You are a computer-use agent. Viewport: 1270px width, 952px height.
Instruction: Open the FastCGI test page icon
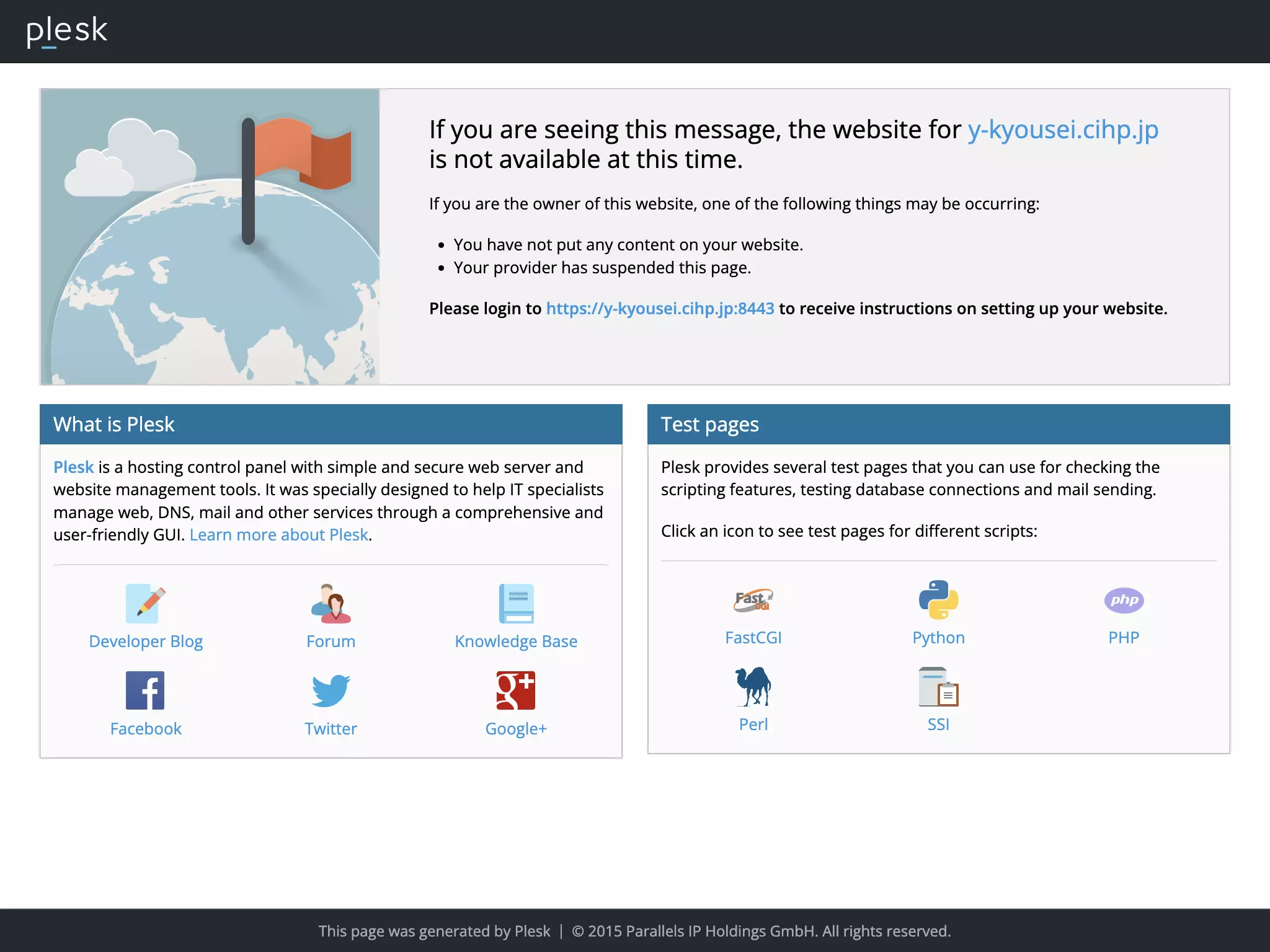click(753, 600)
